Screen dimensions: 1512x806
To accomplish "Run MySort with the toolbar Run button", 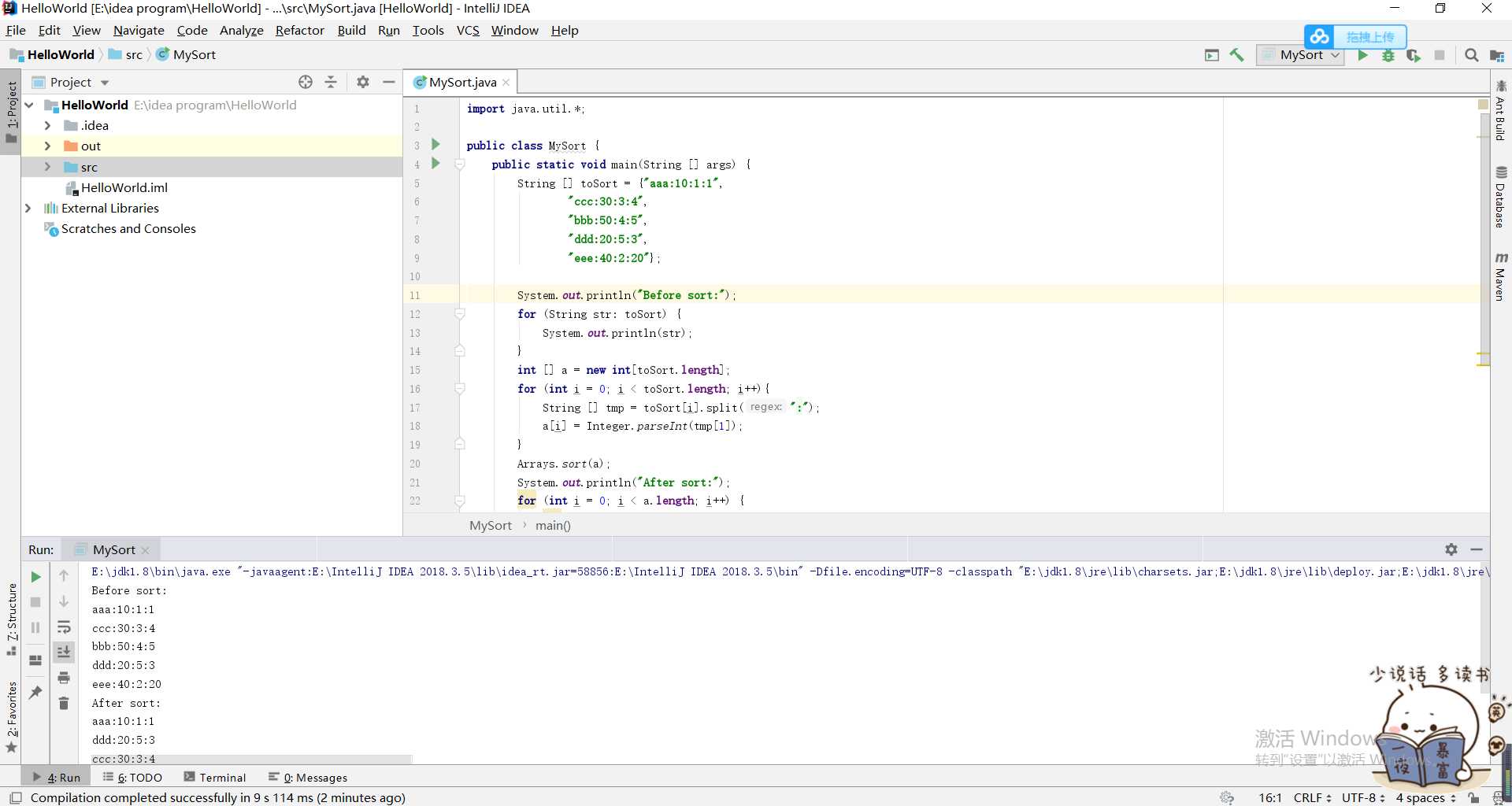I will tap(1362, 55).
